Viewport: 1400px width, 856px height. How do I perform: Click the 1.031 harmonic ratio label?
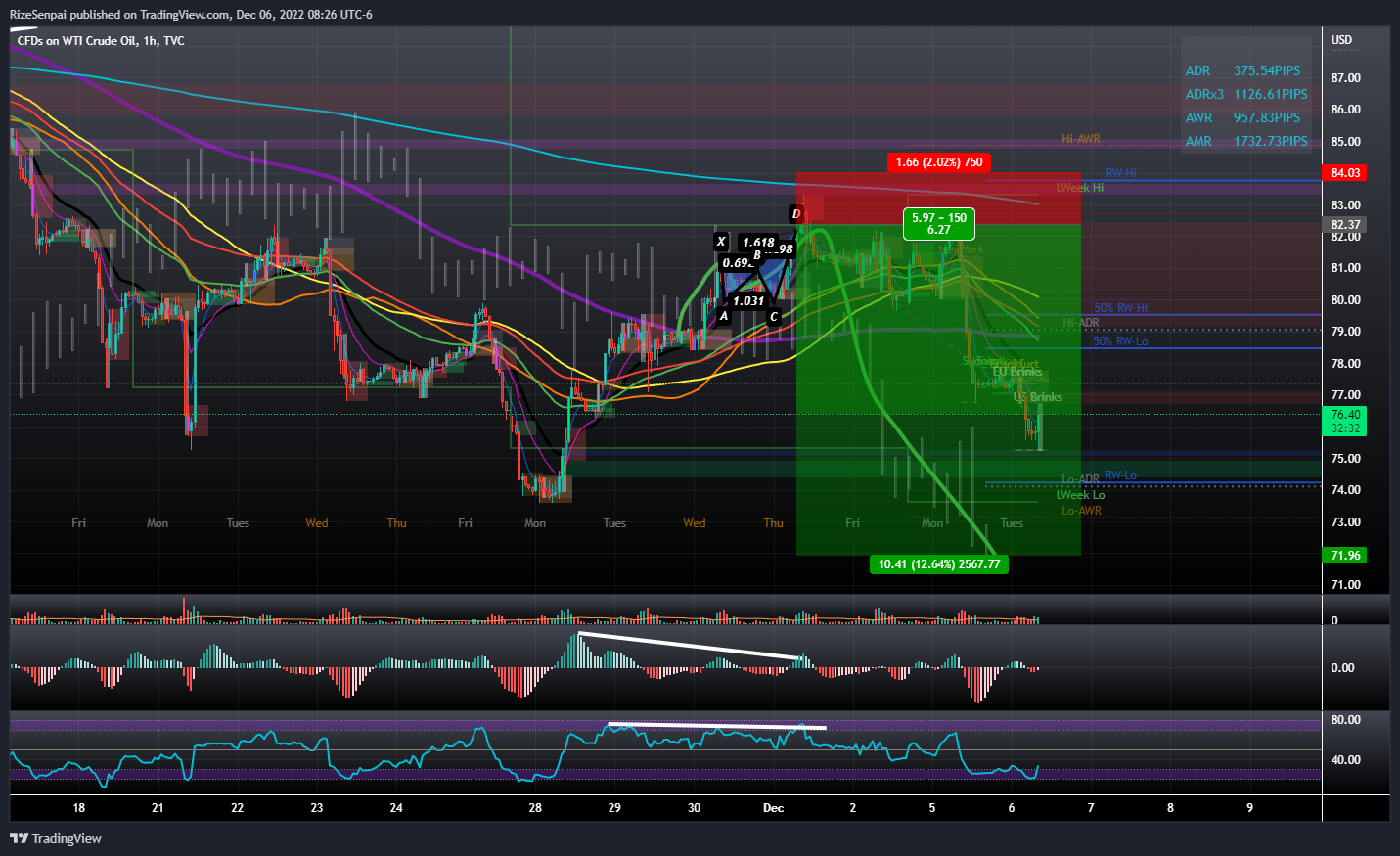tap(748, 300)
